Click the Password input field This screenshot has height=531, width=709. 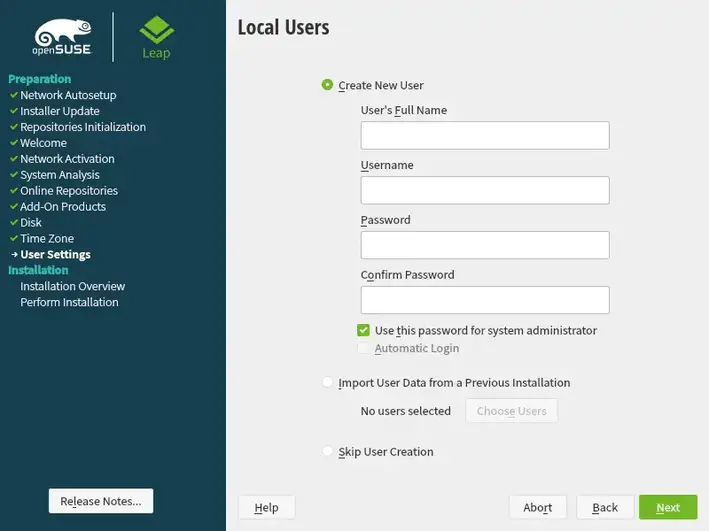pyautogui.click(x=485, y=245)
